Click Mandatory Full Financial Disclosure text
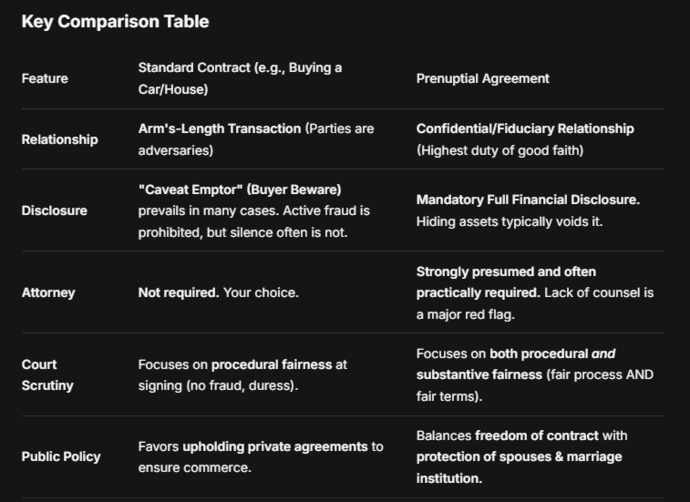Screen dimensions: 690x502 [528, 200]
